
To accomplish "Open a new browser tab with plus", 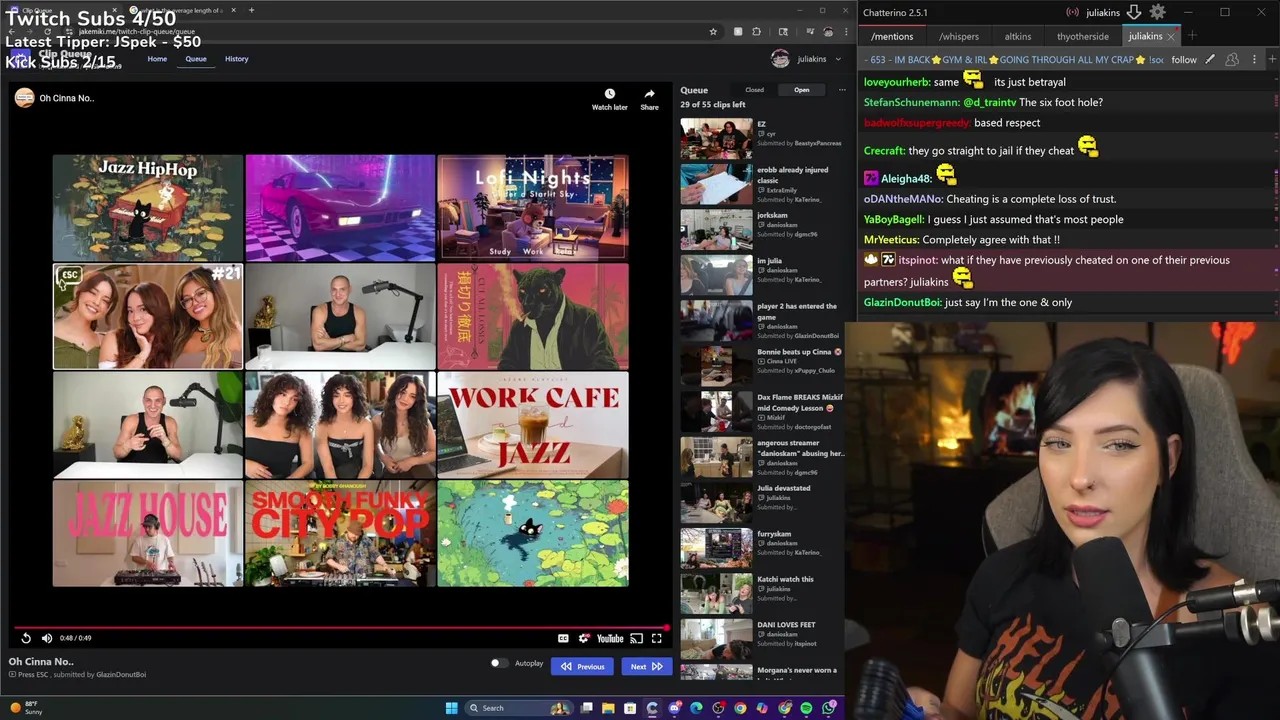I will (251, 10).
